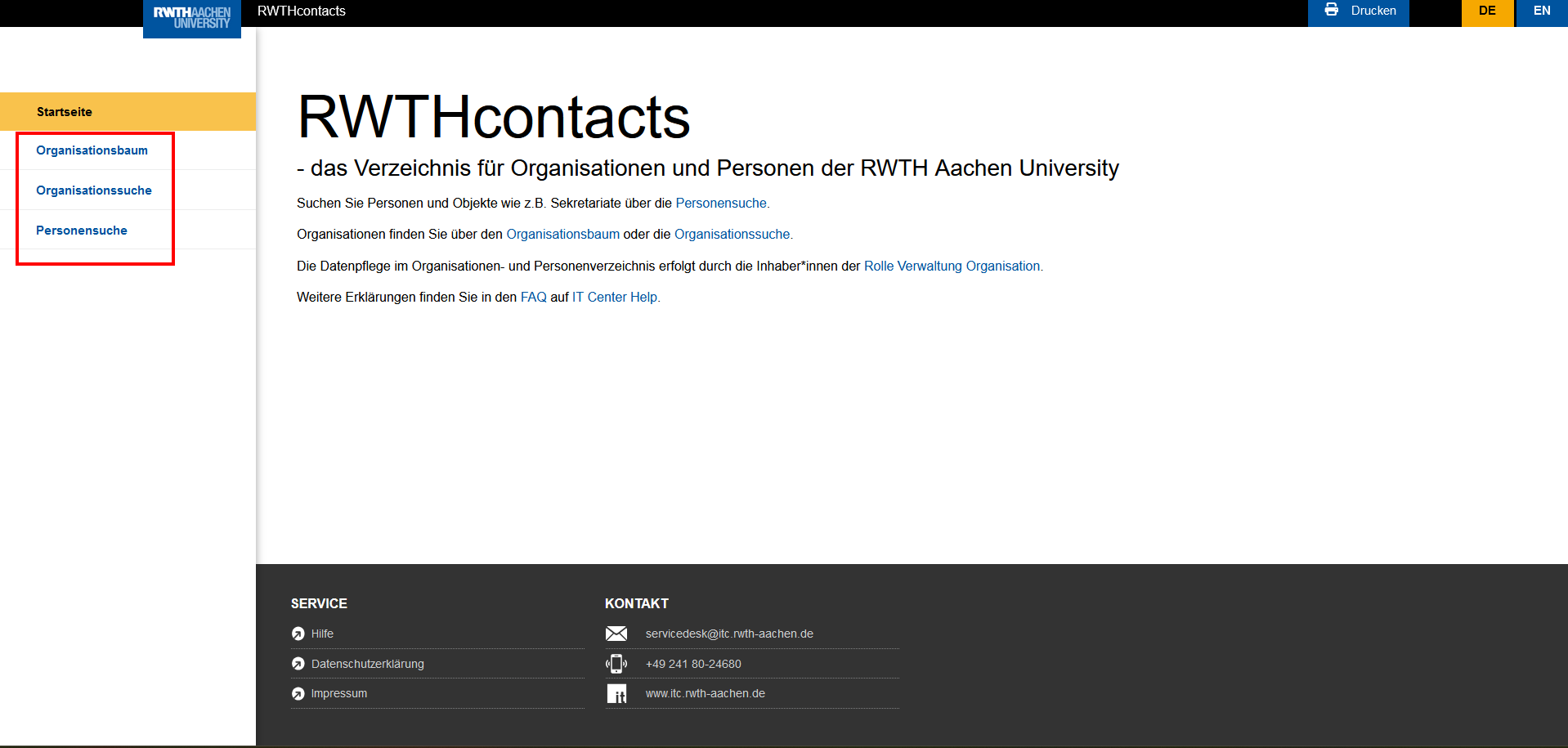Click servicedesk@itc.rwth-aachen.de email address

pos(729,634)
